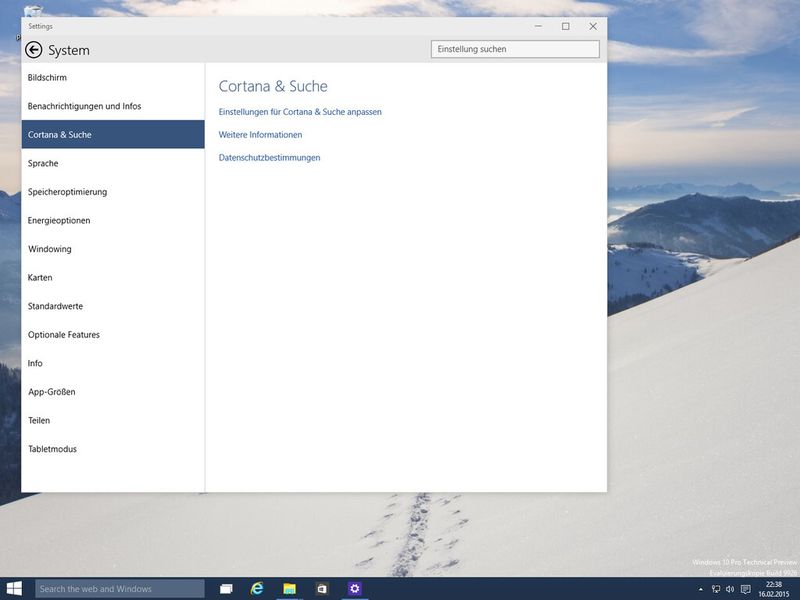
Task: Select Info in the sidebar
Action: [x=113, y=363]
